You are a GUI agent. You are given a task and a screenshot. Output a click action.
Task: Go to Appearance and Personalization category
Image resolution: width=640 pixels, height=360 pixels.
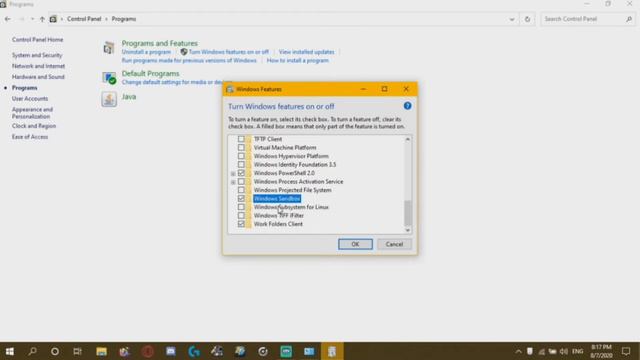(32, 113)
